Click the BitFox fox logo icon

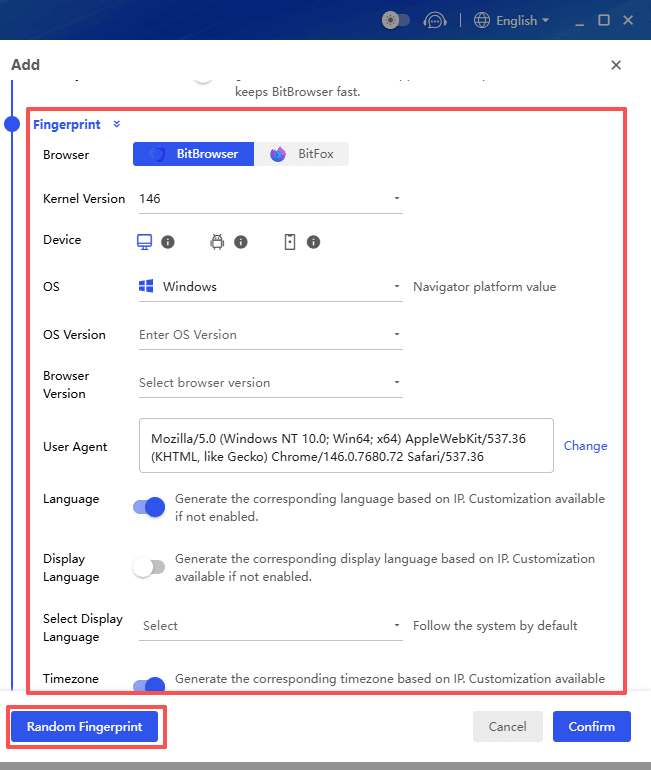pos(278,154)
